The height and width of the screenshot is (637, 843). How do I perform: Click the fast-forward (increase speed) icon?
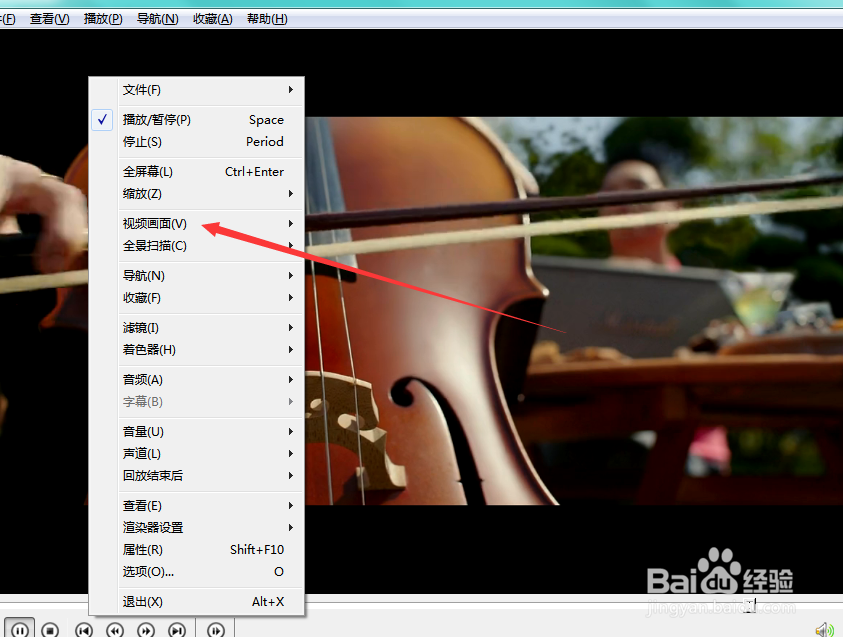coord(146,629)
